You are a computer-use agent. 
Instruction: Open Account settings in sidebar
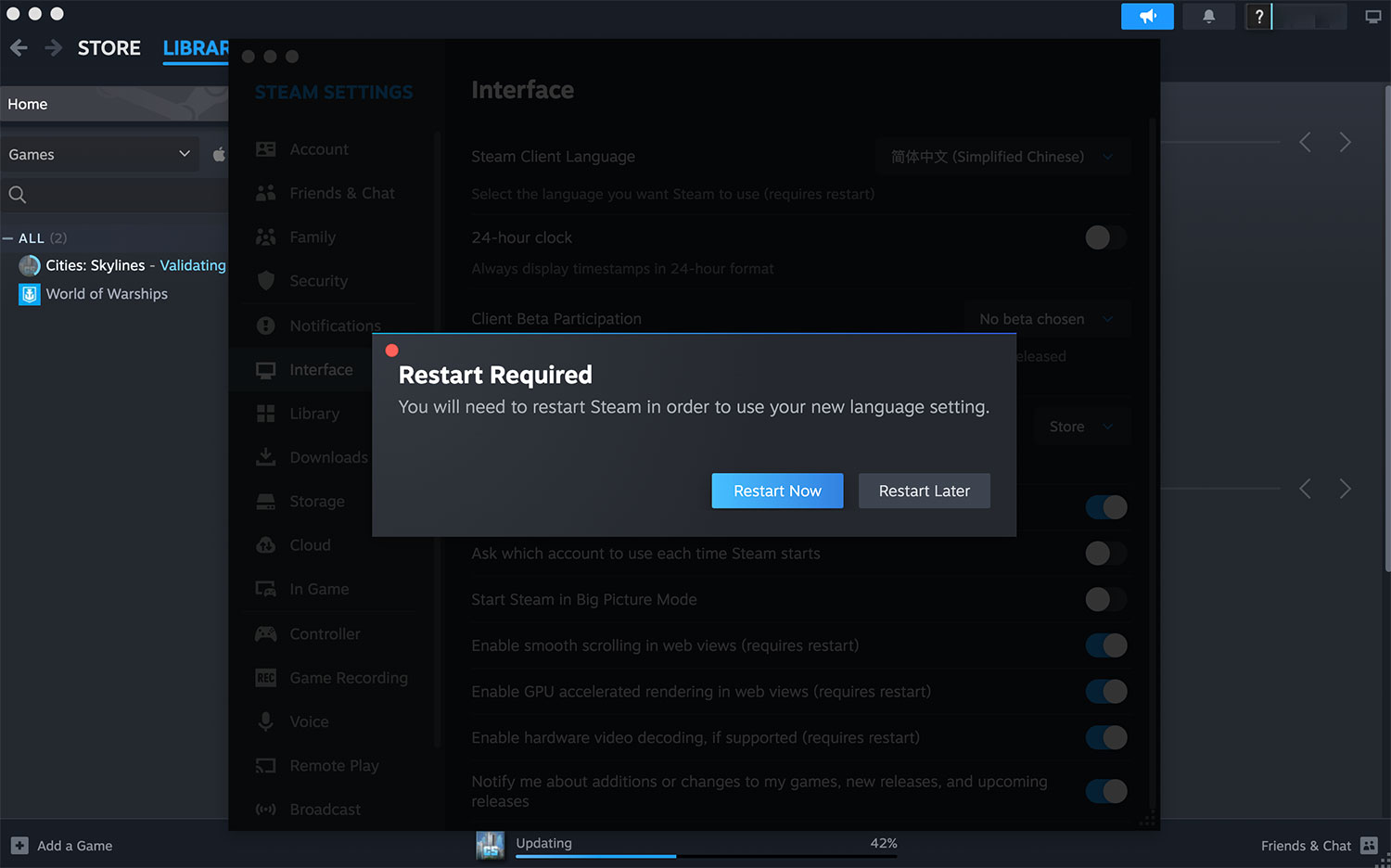pos(319,148)
